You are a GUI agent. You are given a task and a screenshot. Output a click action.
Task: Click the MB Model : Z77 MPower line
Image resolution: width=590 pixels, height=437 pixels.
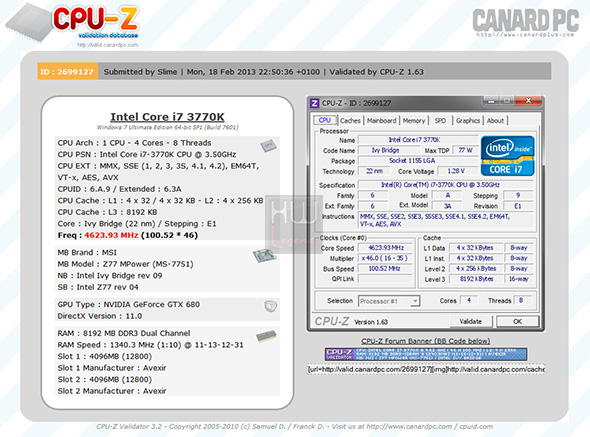pos(125,264)
